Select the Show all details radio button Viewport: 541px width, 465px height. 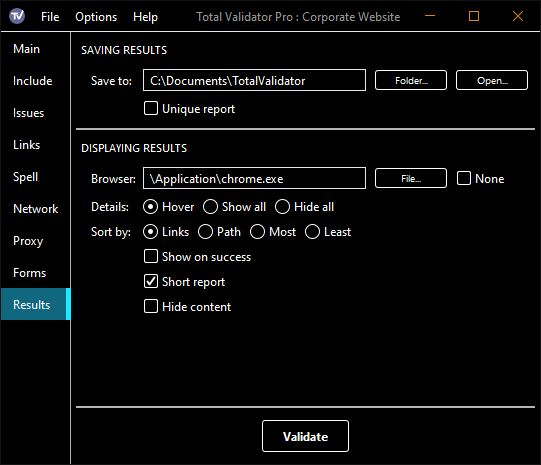pos(210,207)
